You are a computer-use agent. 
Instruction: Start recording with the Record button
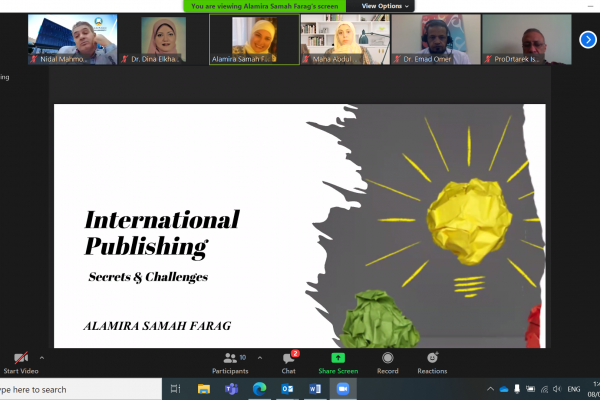pos(387,362)
